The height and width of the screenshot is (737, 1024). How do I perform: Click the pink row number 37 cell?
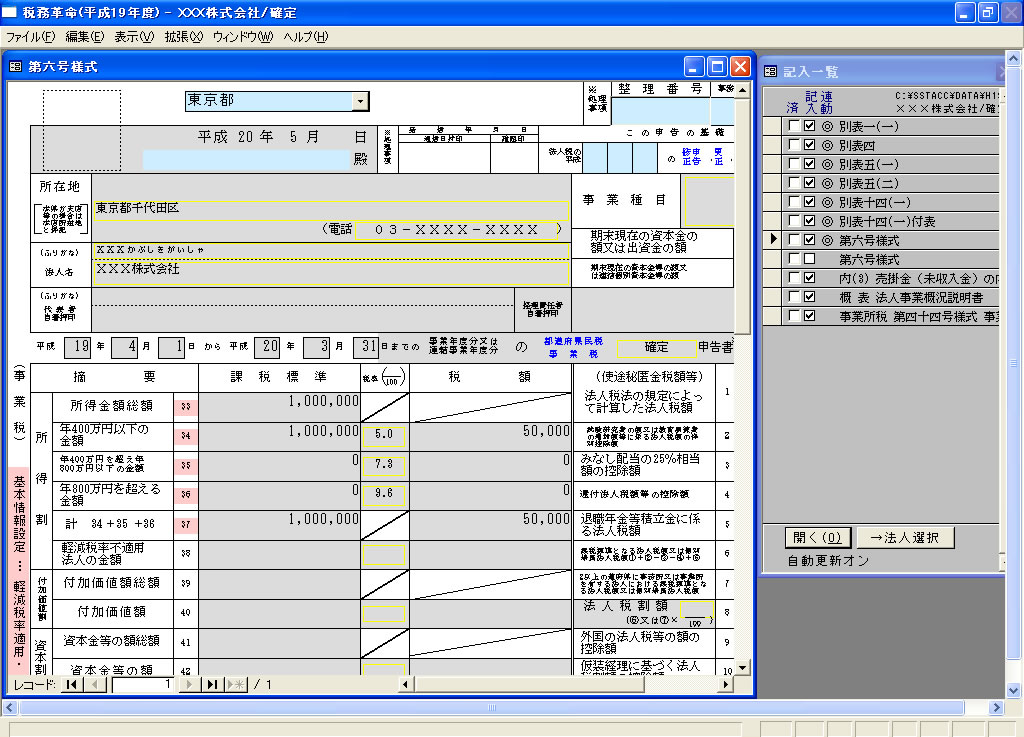(x=185, y=524)
